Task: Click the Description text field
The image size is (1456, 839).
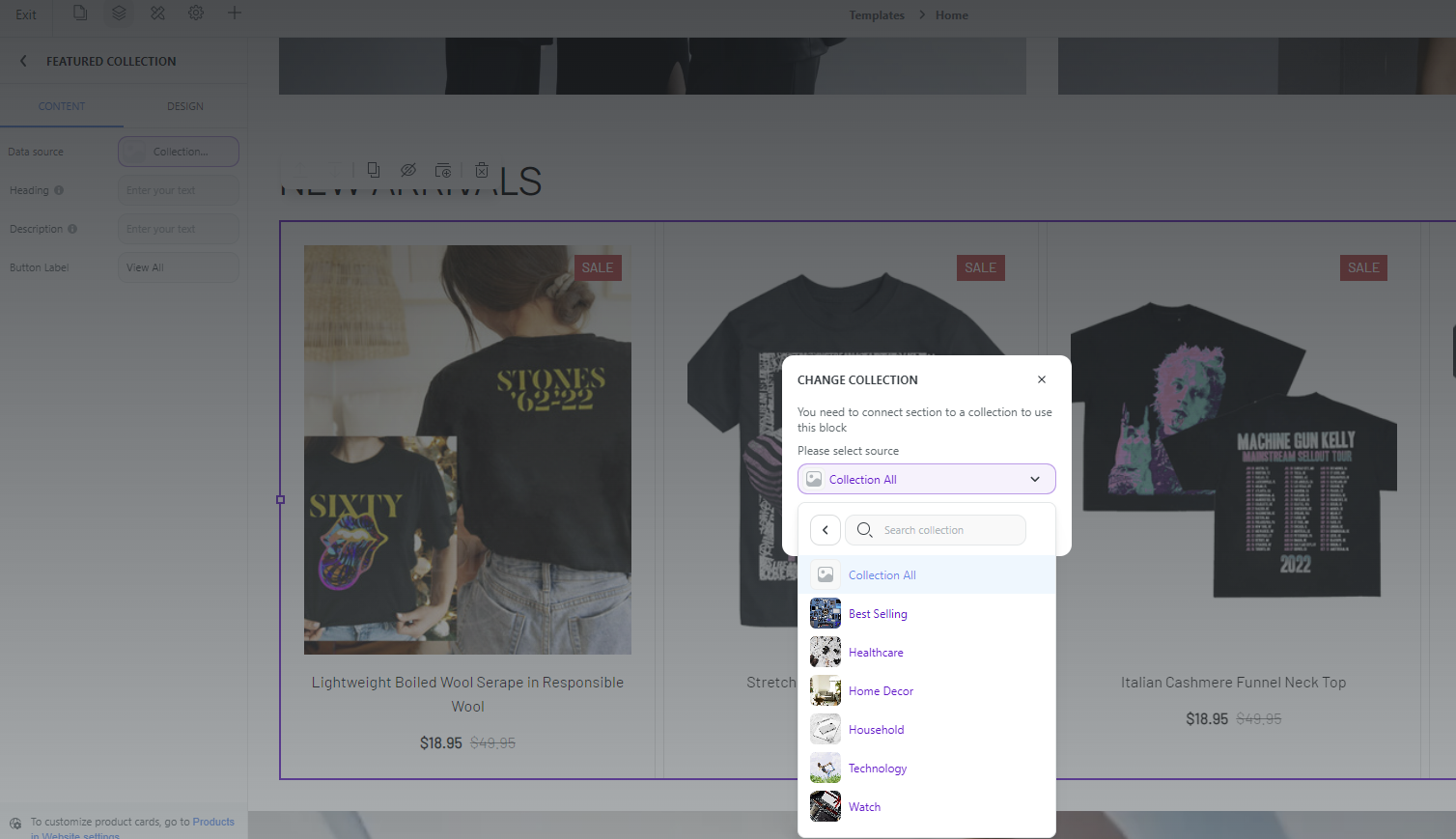Action: pyautogui.click(x=179, y=229)
